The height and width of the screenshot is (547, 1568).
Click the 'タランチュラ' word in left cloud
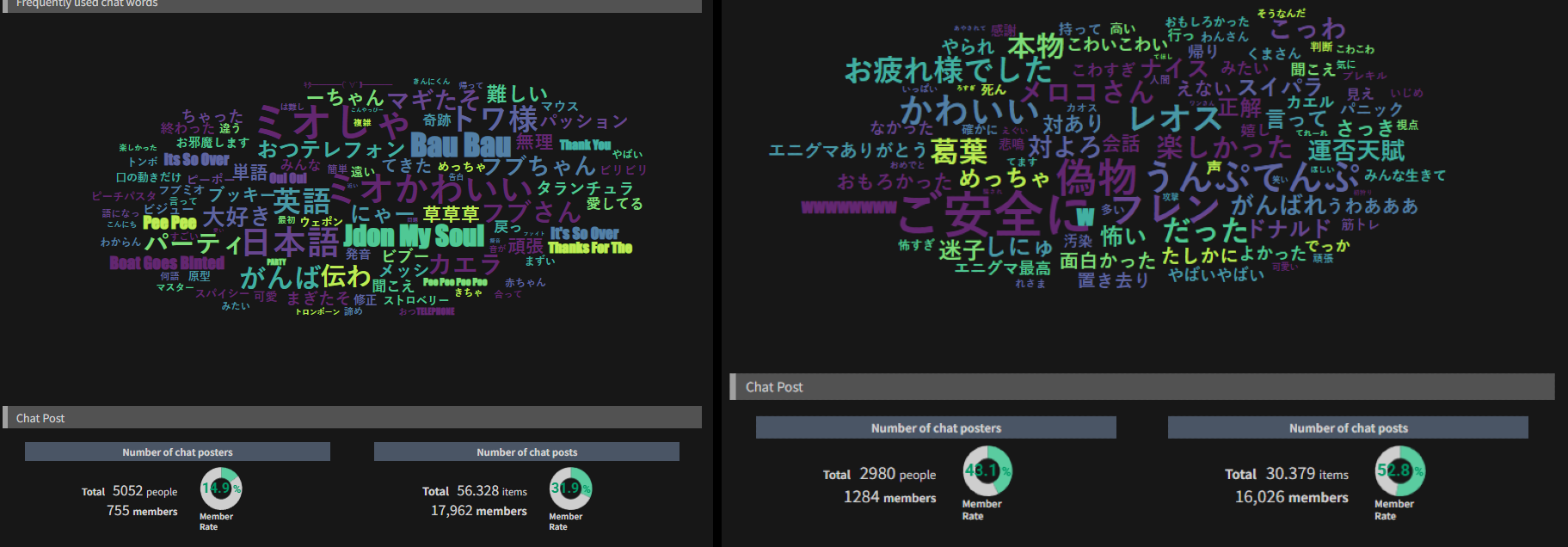click(585, 188)
